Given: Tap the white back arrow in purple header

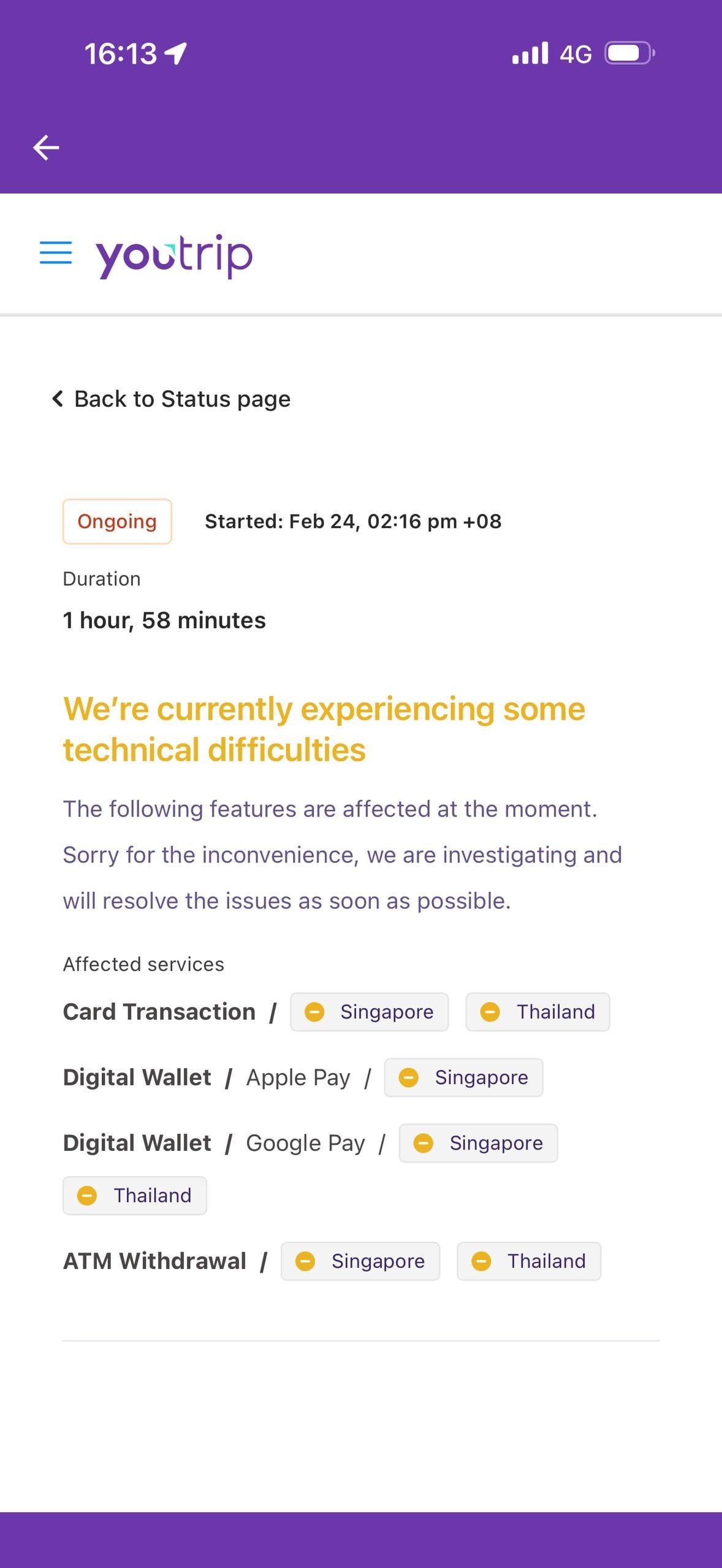Looking at the screenshot, I should pyautogui.click(x=46, y=148).
